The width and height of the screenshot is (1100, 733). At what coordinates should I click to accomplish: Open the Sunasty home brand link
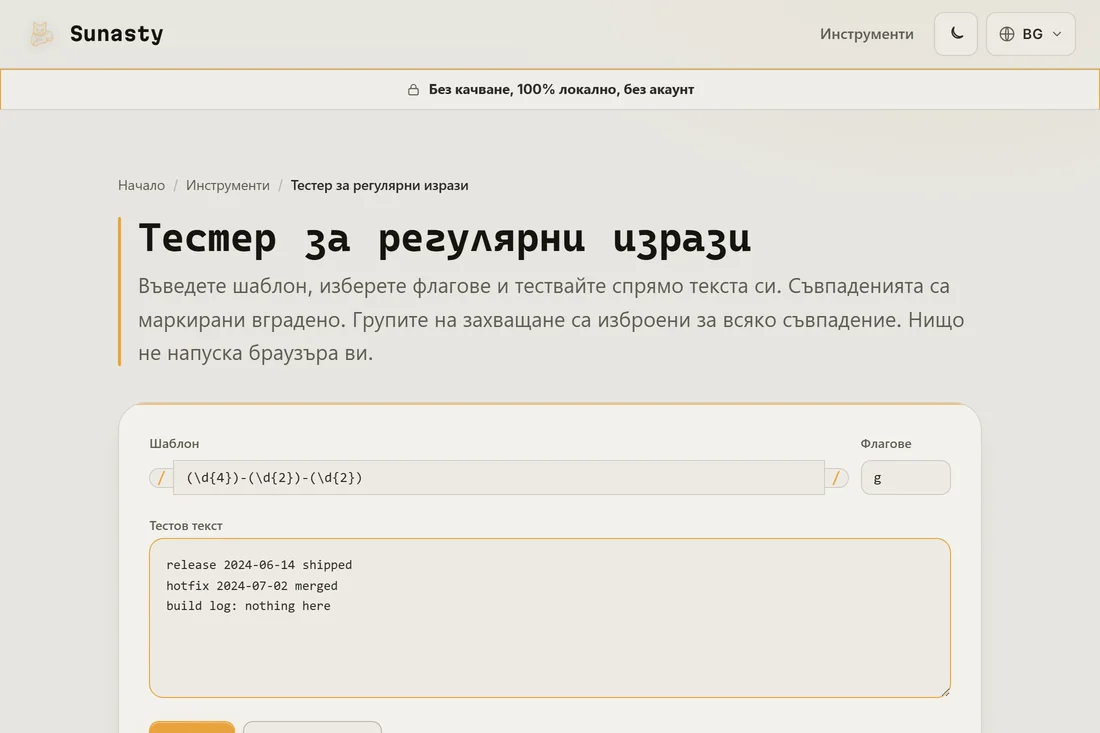click(96, 34)
